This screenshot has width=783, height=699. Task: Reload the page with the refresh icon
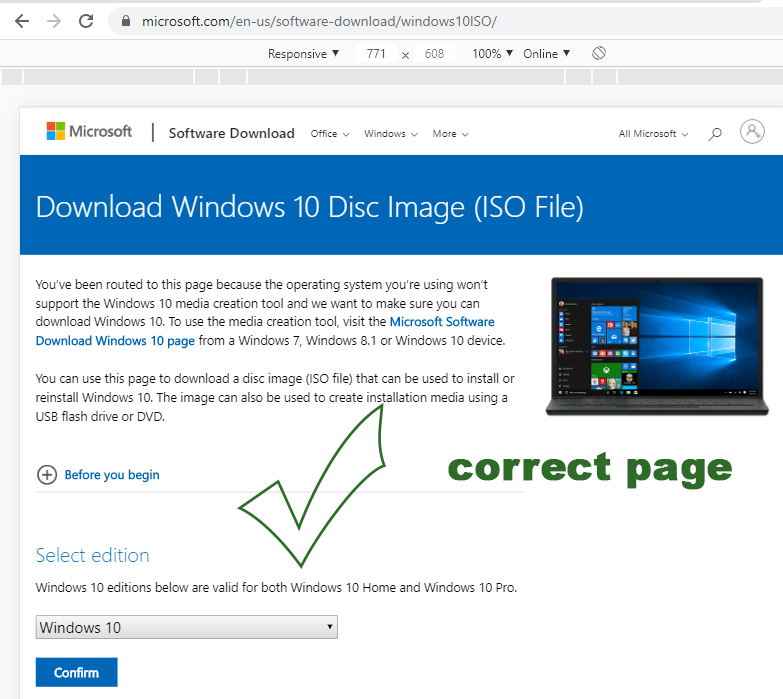pos(86,21)
